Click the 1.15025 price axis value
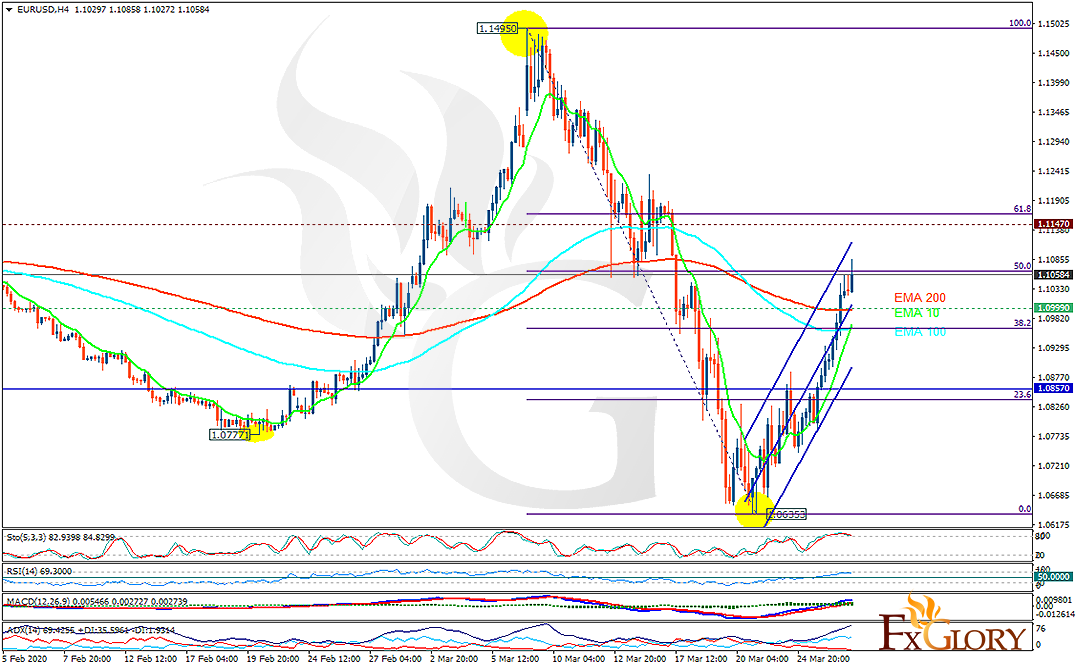 (1053, 24)
